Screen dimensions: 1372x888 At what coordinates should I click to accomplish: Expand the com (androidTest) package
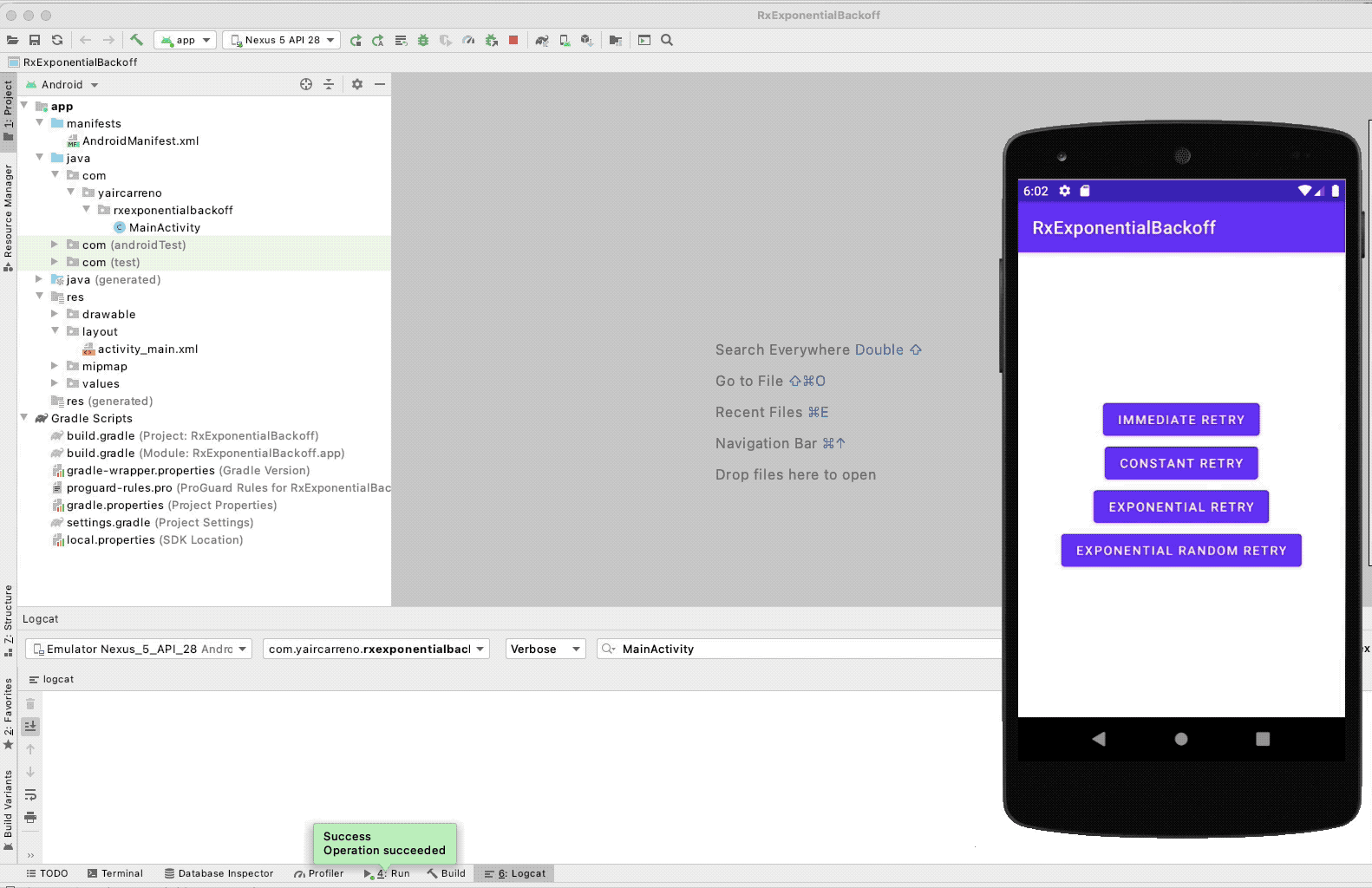(55, 245)
